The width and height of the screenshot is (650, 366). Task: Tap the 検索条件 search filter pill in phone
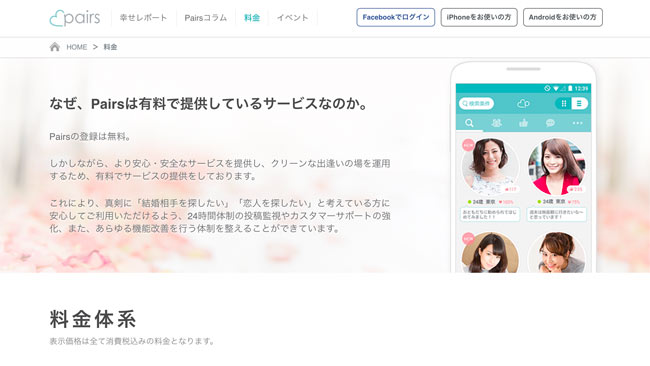tap(476, 103)
